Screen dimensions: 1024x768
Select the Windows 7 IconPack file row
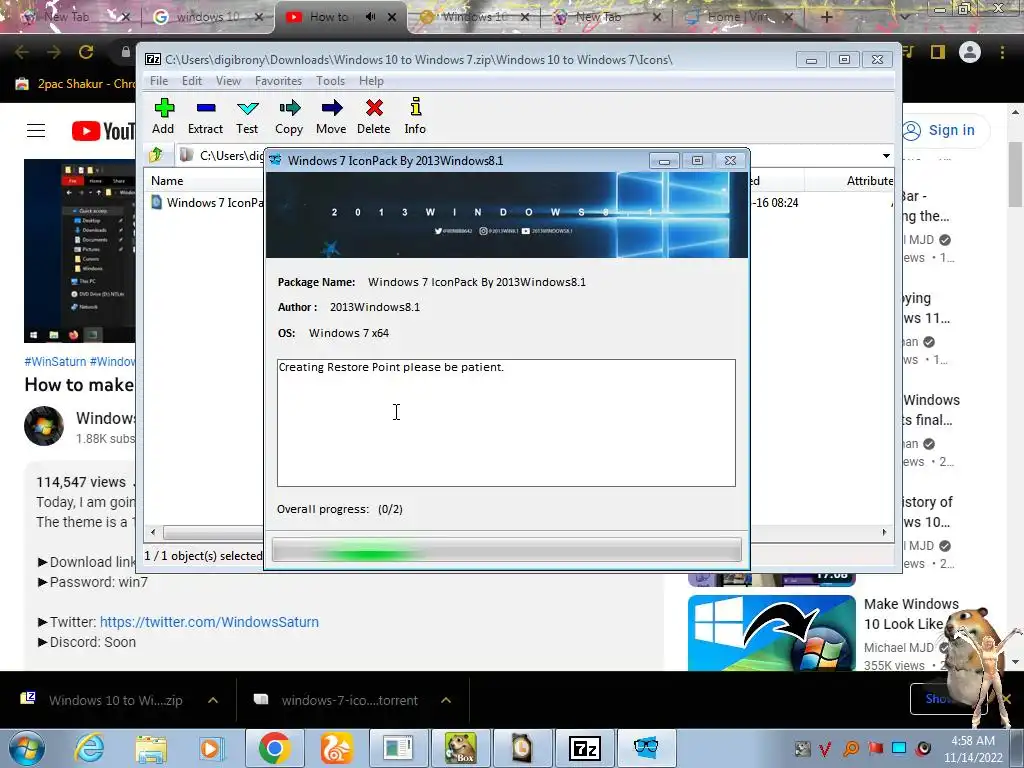(x=206, y=202)
